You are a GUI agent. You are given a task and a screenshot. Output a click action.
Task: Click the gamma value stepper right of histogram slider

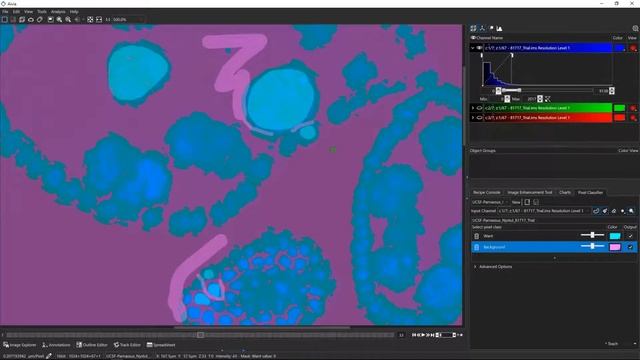(611, 91)
